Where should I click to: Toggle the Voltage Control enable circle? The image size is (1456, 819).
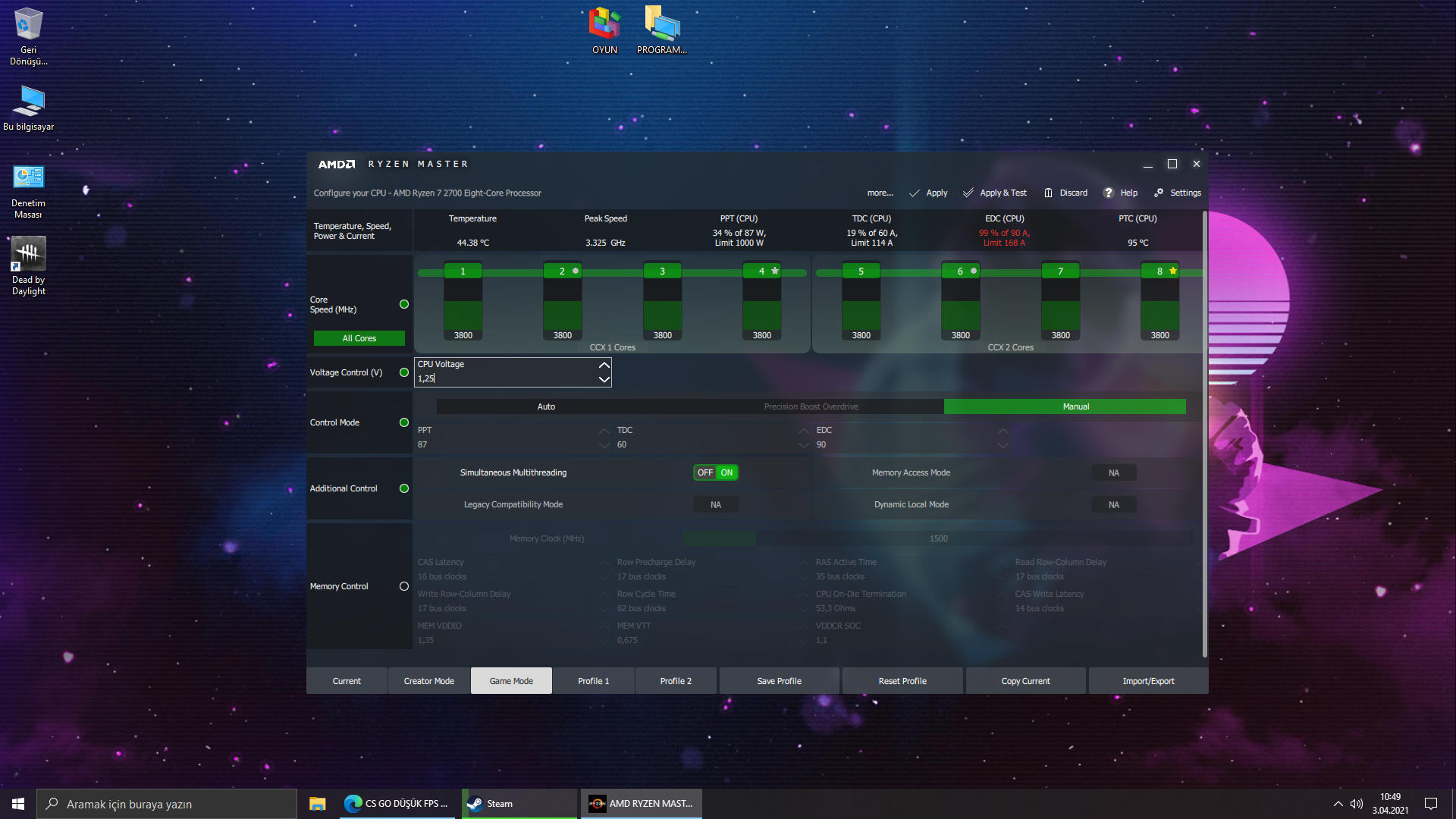coord(404,372)
